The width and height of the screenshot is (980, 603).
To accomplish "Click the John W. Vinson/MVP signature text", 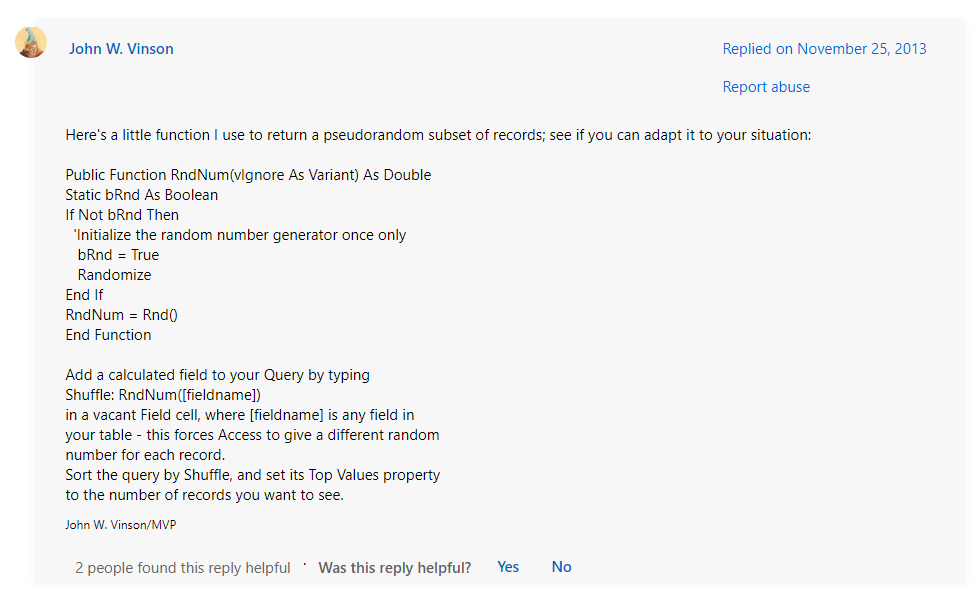I will 121,525.
